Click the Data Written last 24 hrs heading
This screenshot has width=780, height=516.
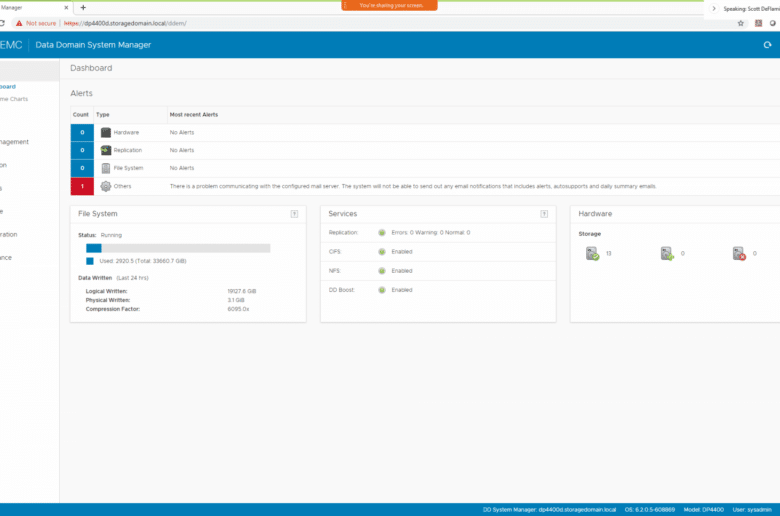(113, 278)
